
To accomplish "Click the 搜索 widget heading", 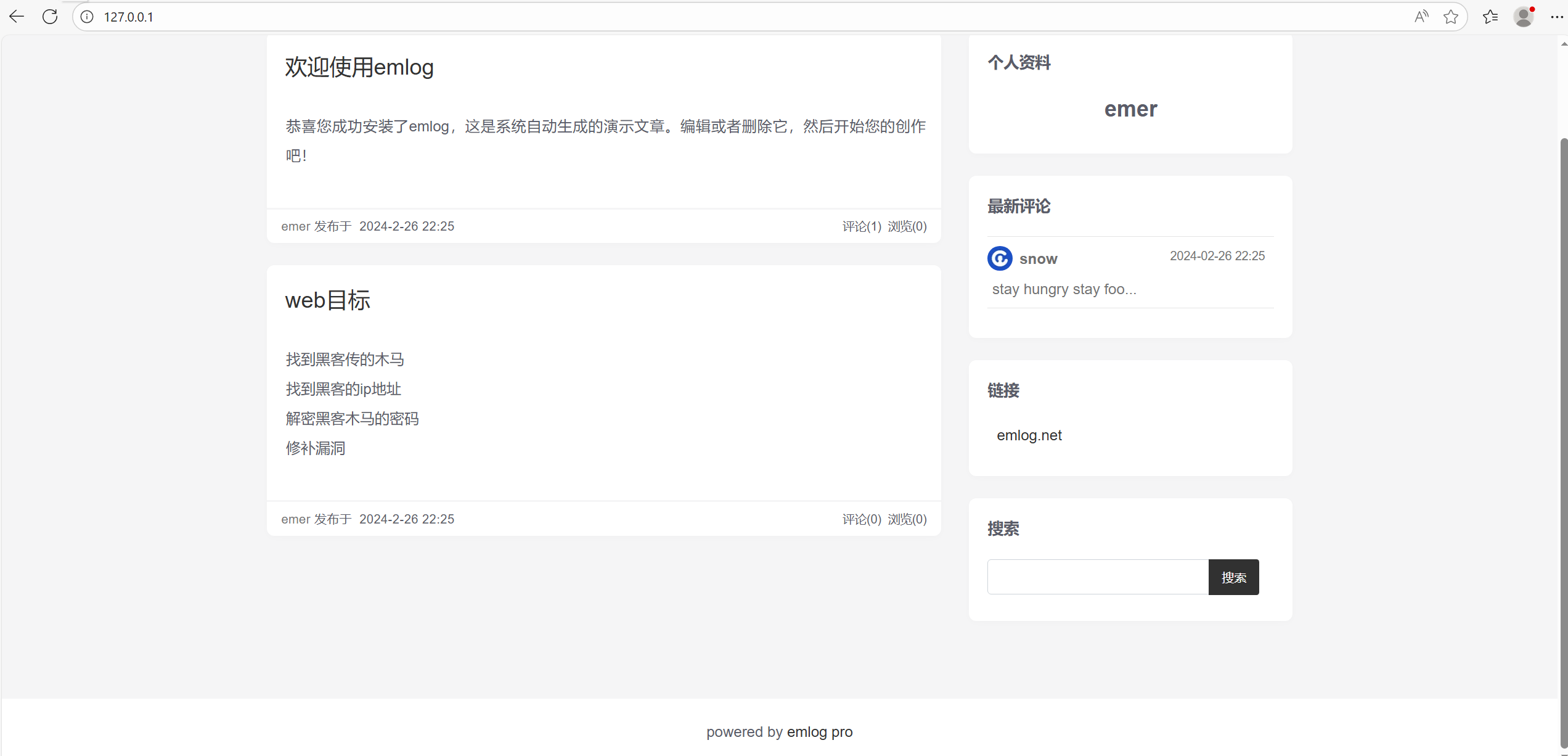I will (x=1003, y=528).
